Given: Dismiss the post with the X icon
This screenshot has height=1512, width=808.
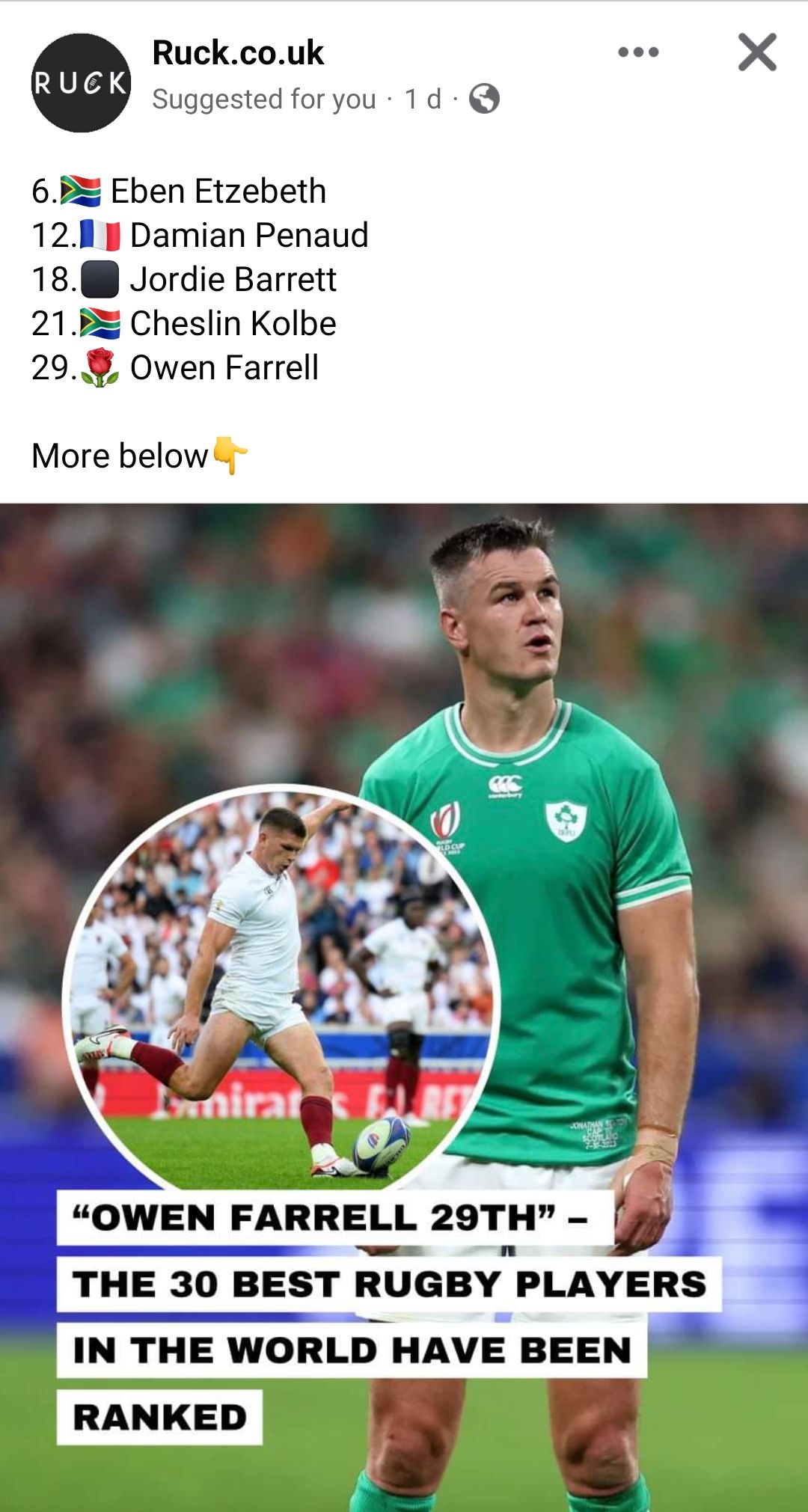Looking at the screenshot, I should pyautogui.click(x=757, y=52).
